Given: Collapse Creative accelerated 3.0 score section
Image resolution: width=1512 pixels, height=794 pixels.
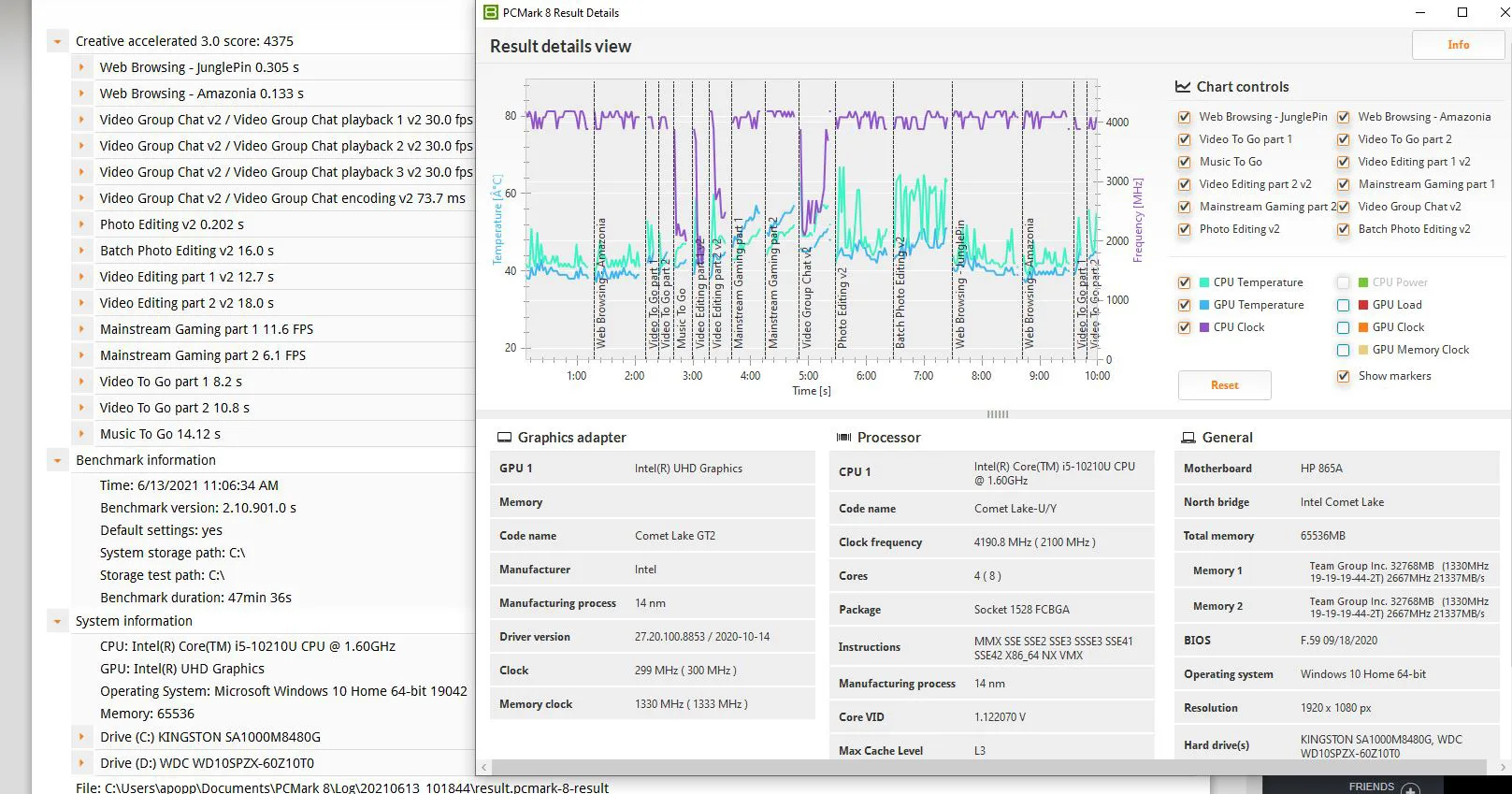Looking at the screenshot, I should tap(58, 41).
